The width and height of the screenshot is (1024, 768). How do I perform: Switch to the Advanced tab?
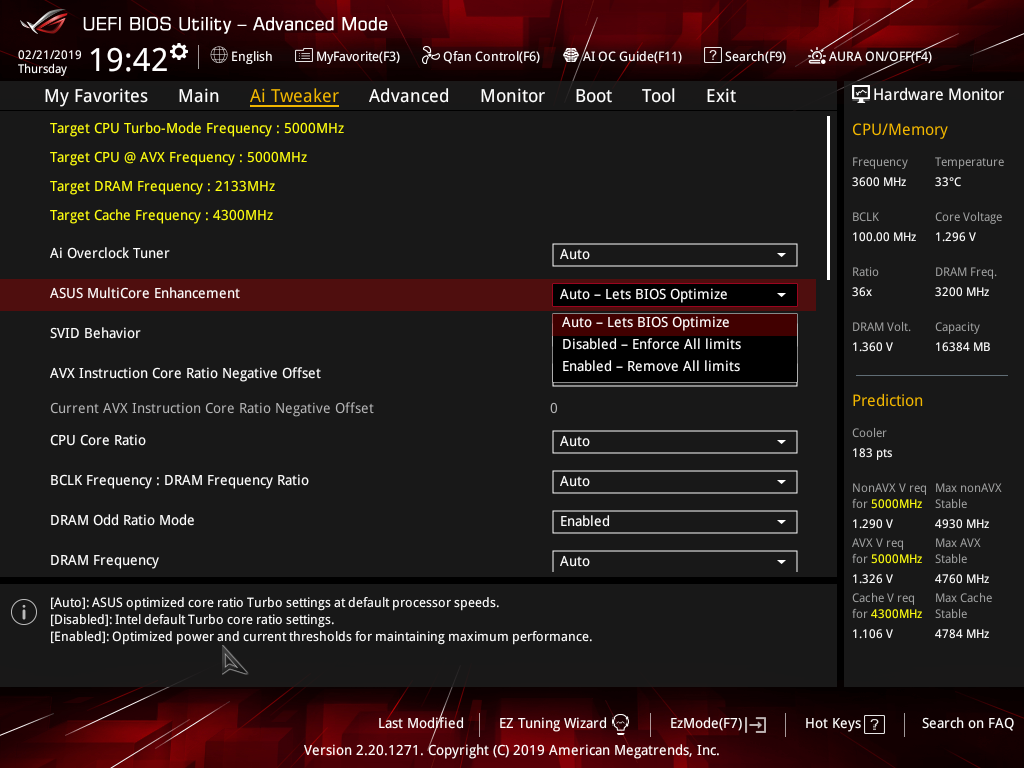[408, 96]
